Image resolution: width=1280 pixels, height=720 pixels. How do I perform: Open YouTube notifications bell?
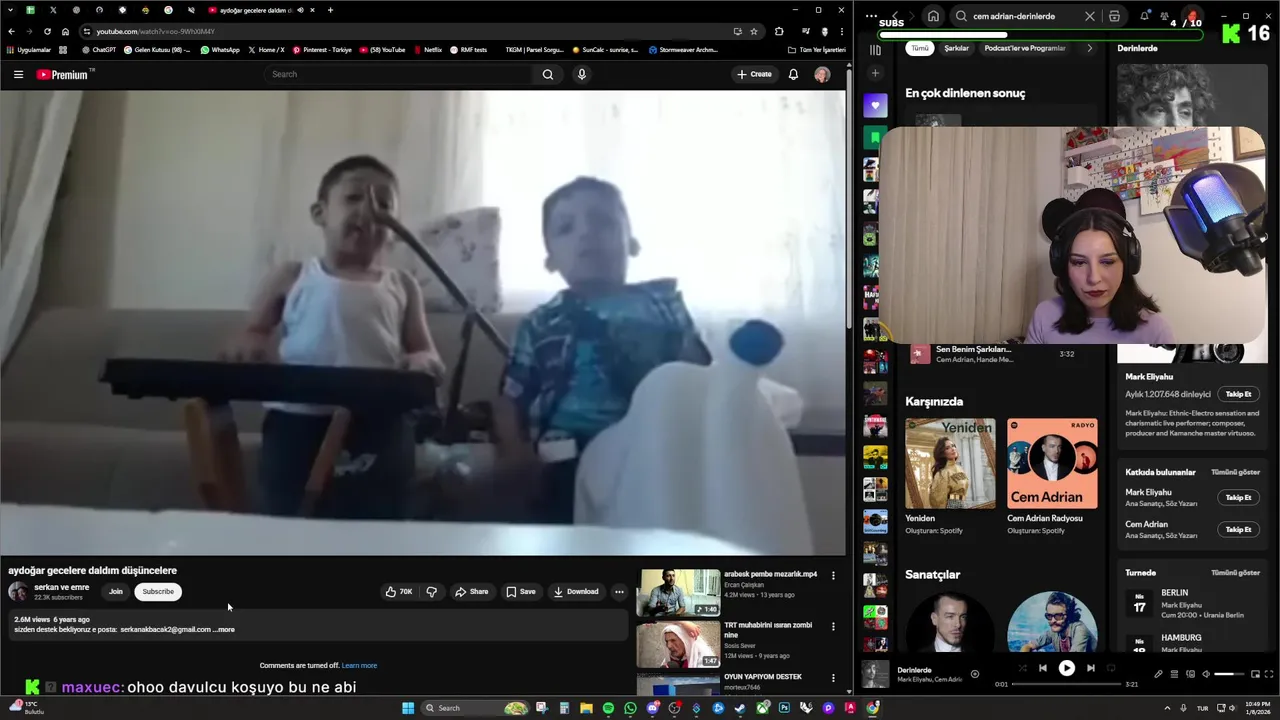(x=793, y=74)
